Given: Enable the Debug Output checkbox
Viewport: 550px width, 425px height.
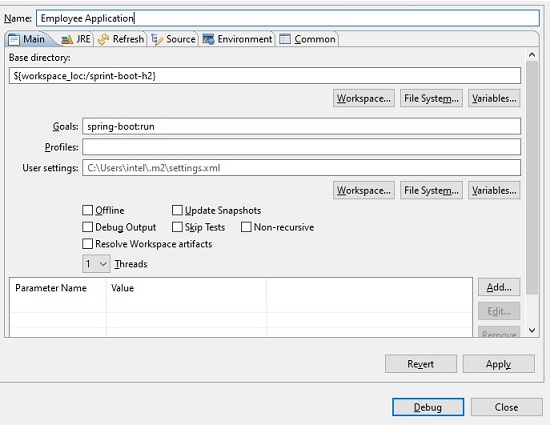Looking at the screenshot, I should (x=87, y=227).
